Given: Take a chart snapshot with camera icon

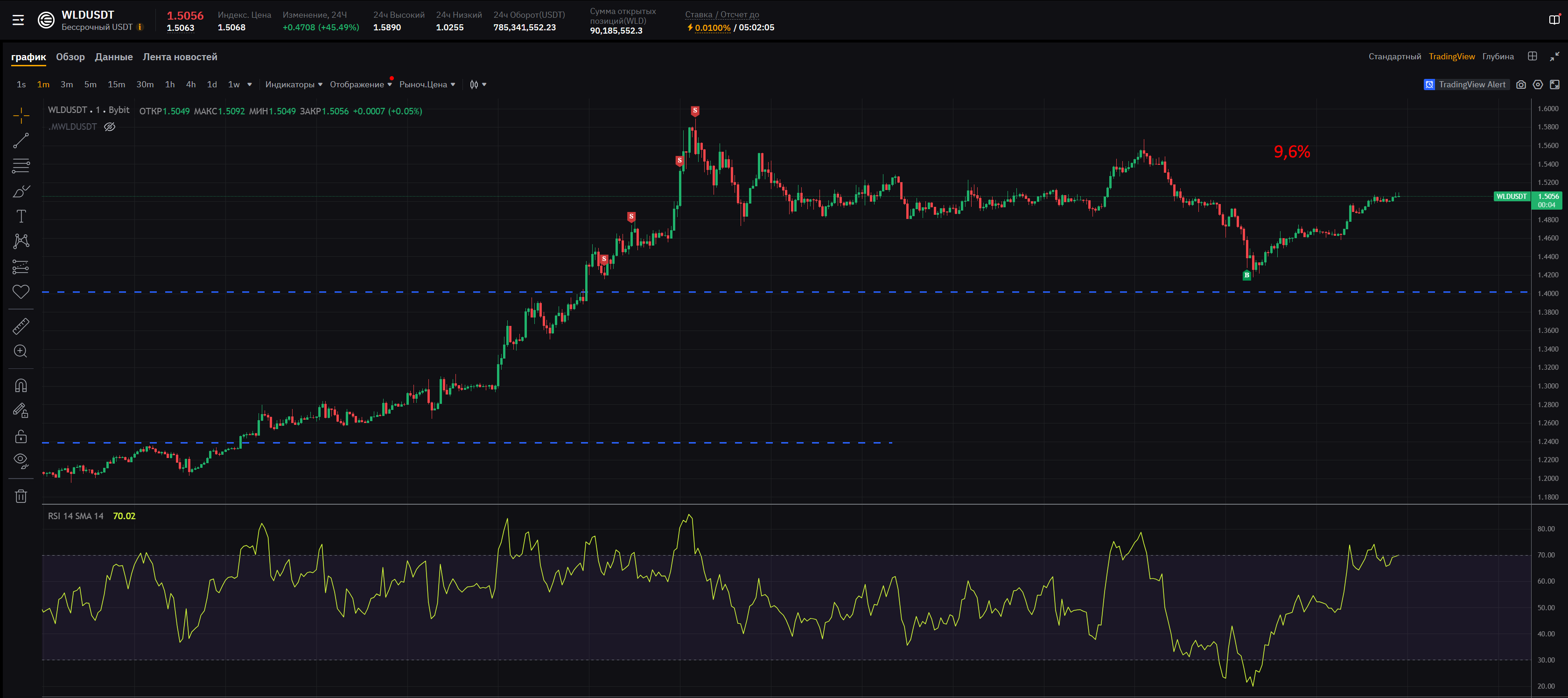Looking at the screenshot, I should 1520,85.
